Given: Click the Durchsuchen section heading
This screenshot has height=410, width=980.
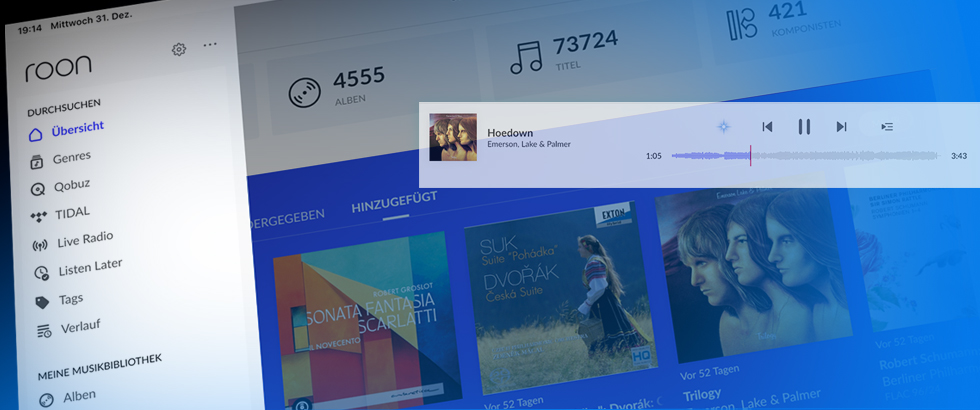Looking at the screenshot, I should click(x=64, y=108).
